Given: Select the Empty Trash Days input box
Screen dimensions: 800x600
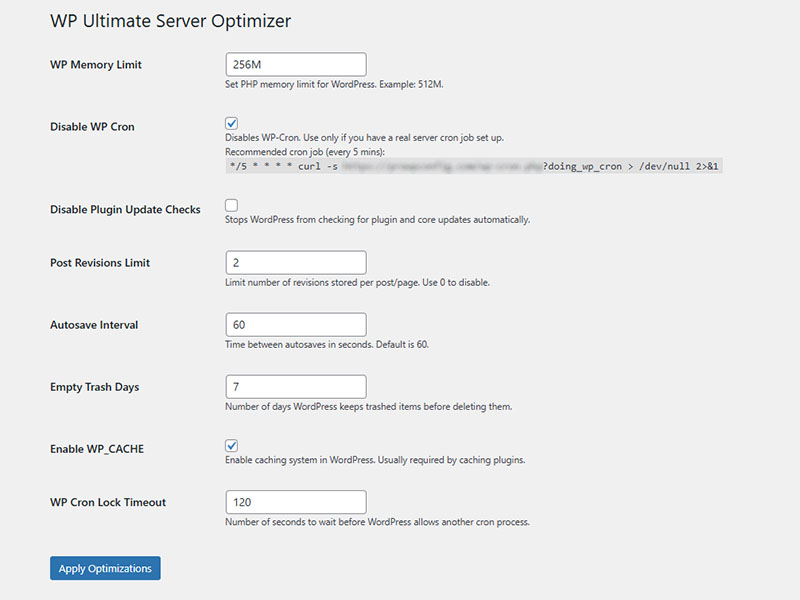Looking at the screenshot, I should (296, 387).
